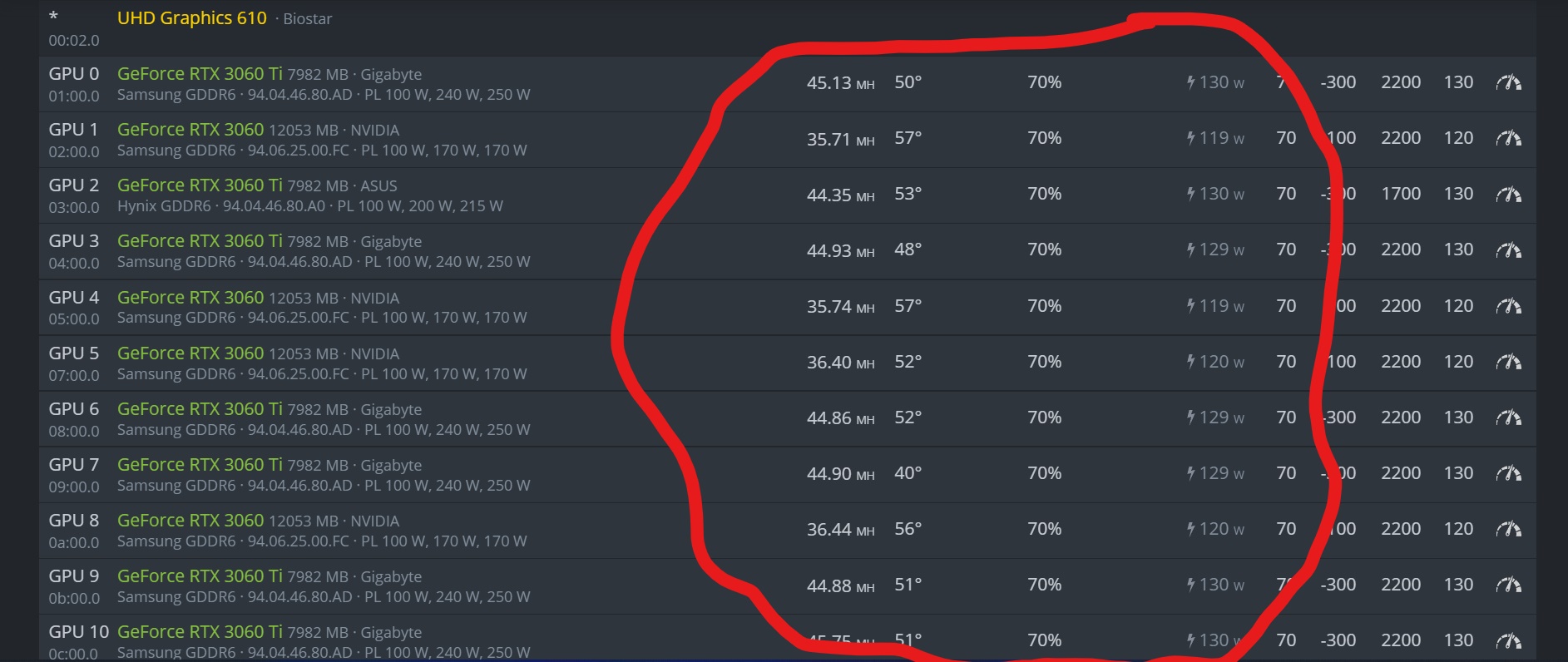This screenshot has width=1568, height=662.
Task: Click the GeForce RTX 3060 Ti name on GPU 2
Action: coord(200,185)
